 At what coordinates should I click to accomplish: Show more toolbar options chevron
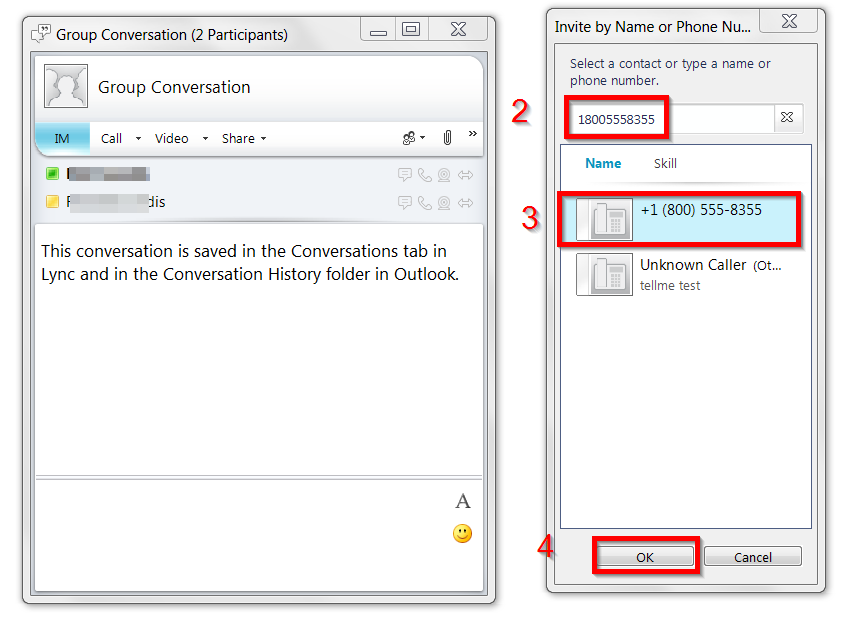[x=473, y=133]
